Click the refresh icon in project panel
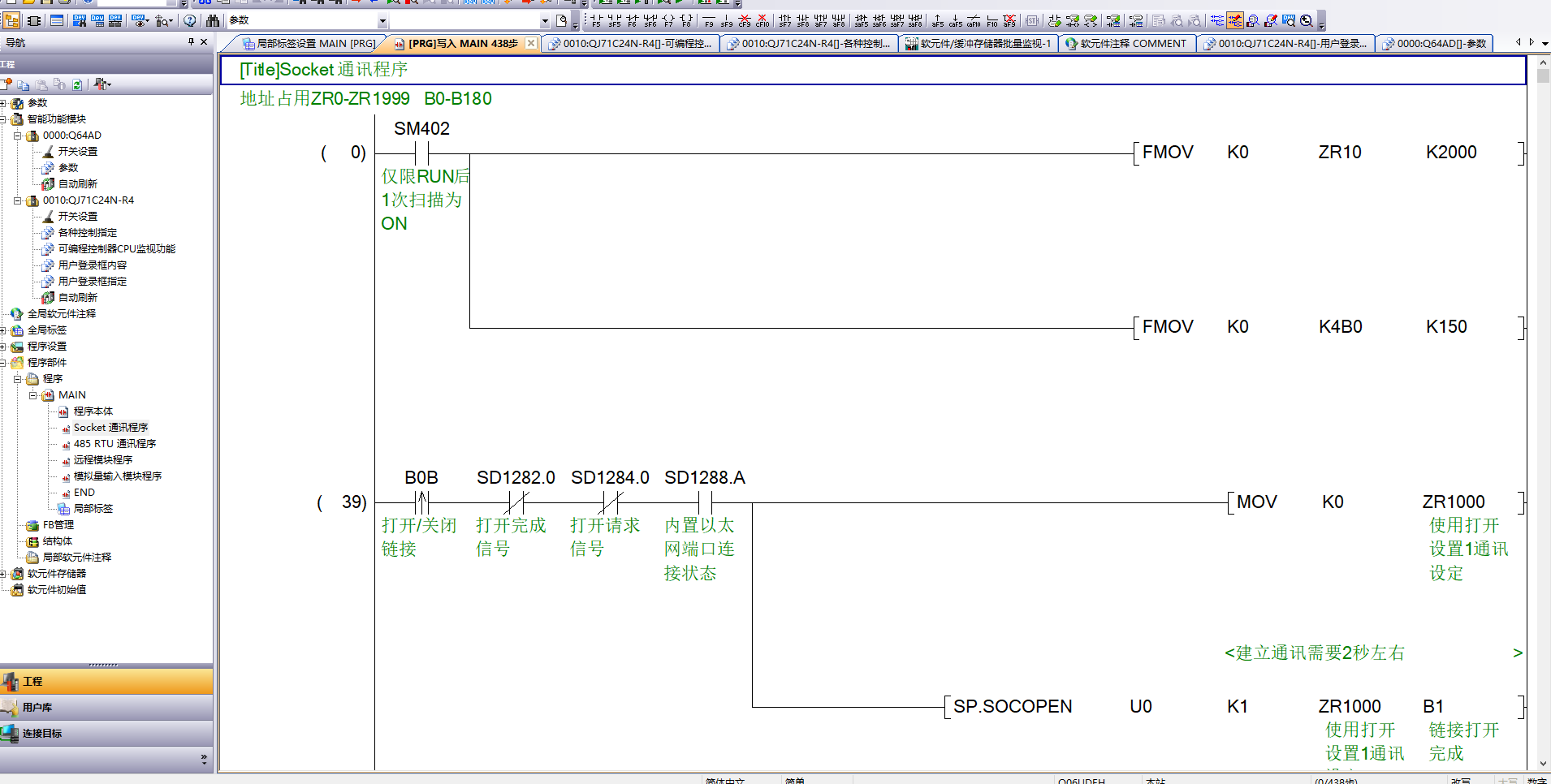Viewport: 1551px width, 784px height. [77, 84]
